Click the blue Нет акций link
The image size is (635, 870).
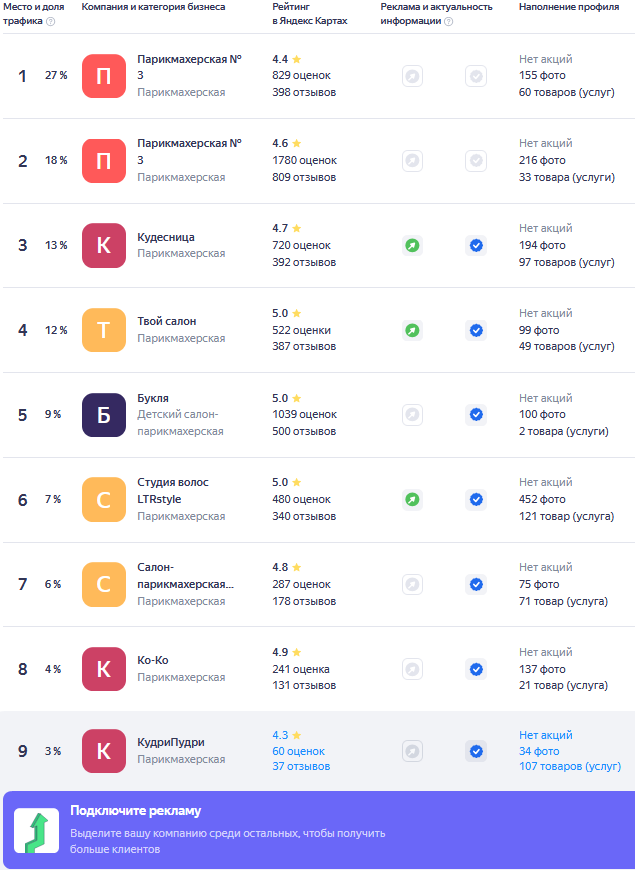click(x=546, y=735)
